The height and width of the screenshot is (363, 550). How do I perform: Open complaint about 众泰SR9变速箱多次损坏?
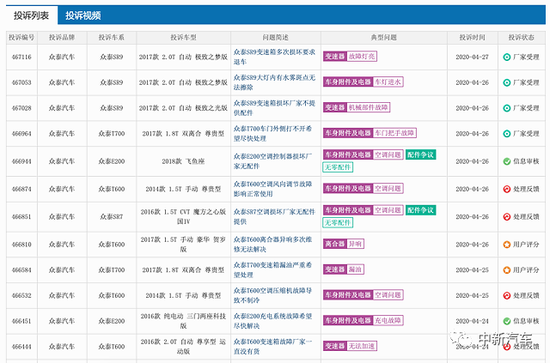point(274,57)
